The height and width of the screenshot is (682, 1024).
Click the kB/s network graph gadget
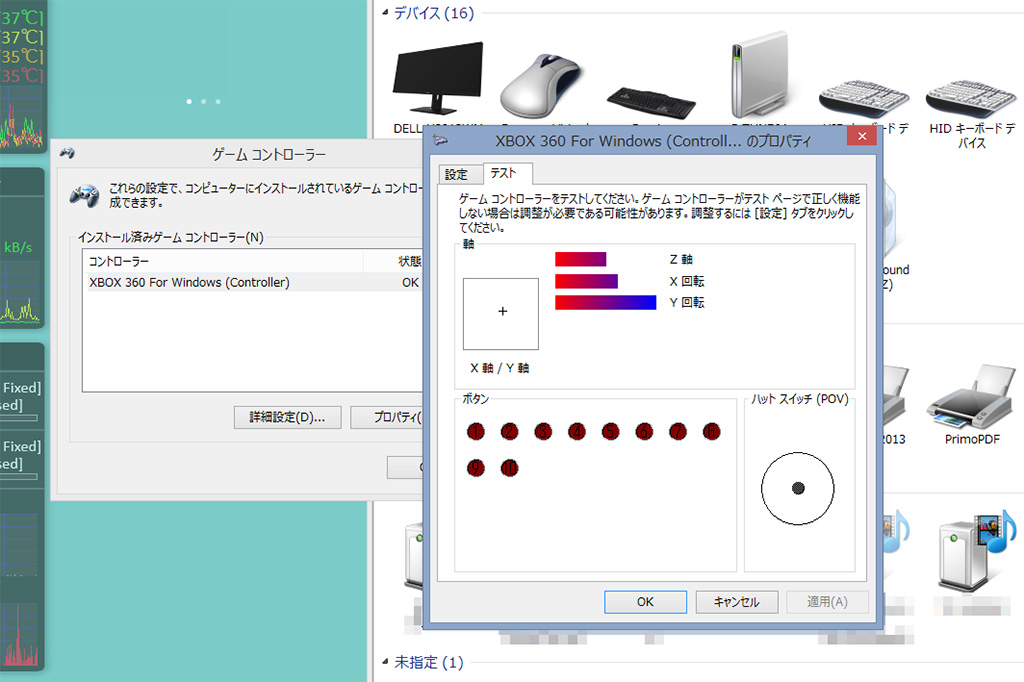pyautogui.click(x=21, y=291)
